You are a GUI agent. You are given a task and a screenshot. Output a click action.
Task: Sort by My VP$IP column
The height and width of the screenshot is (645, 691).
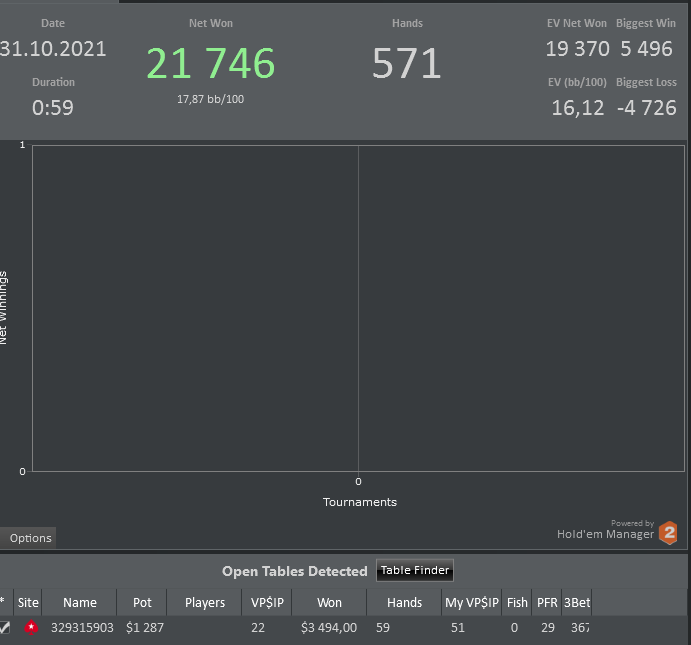pyautogui.click(x=472, y=602)
